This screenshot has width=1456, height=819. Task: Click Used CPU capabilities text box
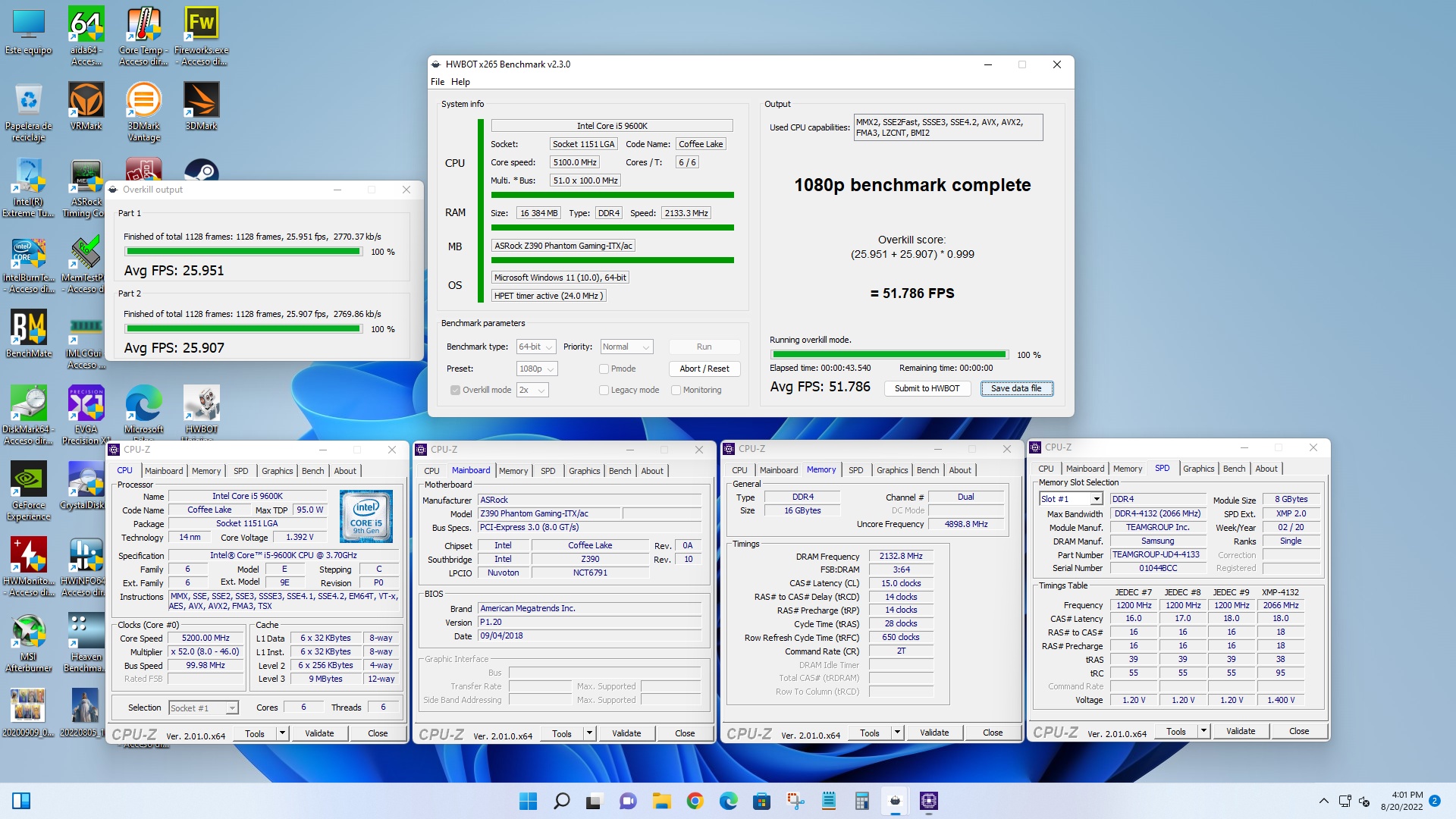(x=948, y=127)
